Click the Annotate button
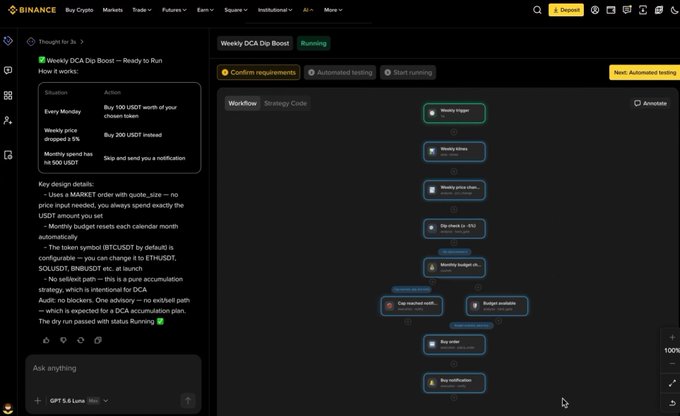 tap(651, 103)
